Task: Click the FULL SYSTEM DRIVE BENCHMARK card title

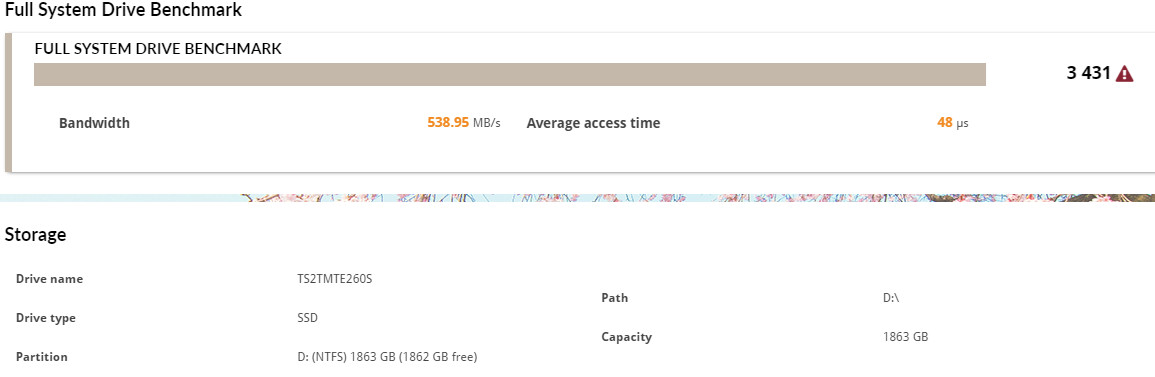Action: click(158, 49)
